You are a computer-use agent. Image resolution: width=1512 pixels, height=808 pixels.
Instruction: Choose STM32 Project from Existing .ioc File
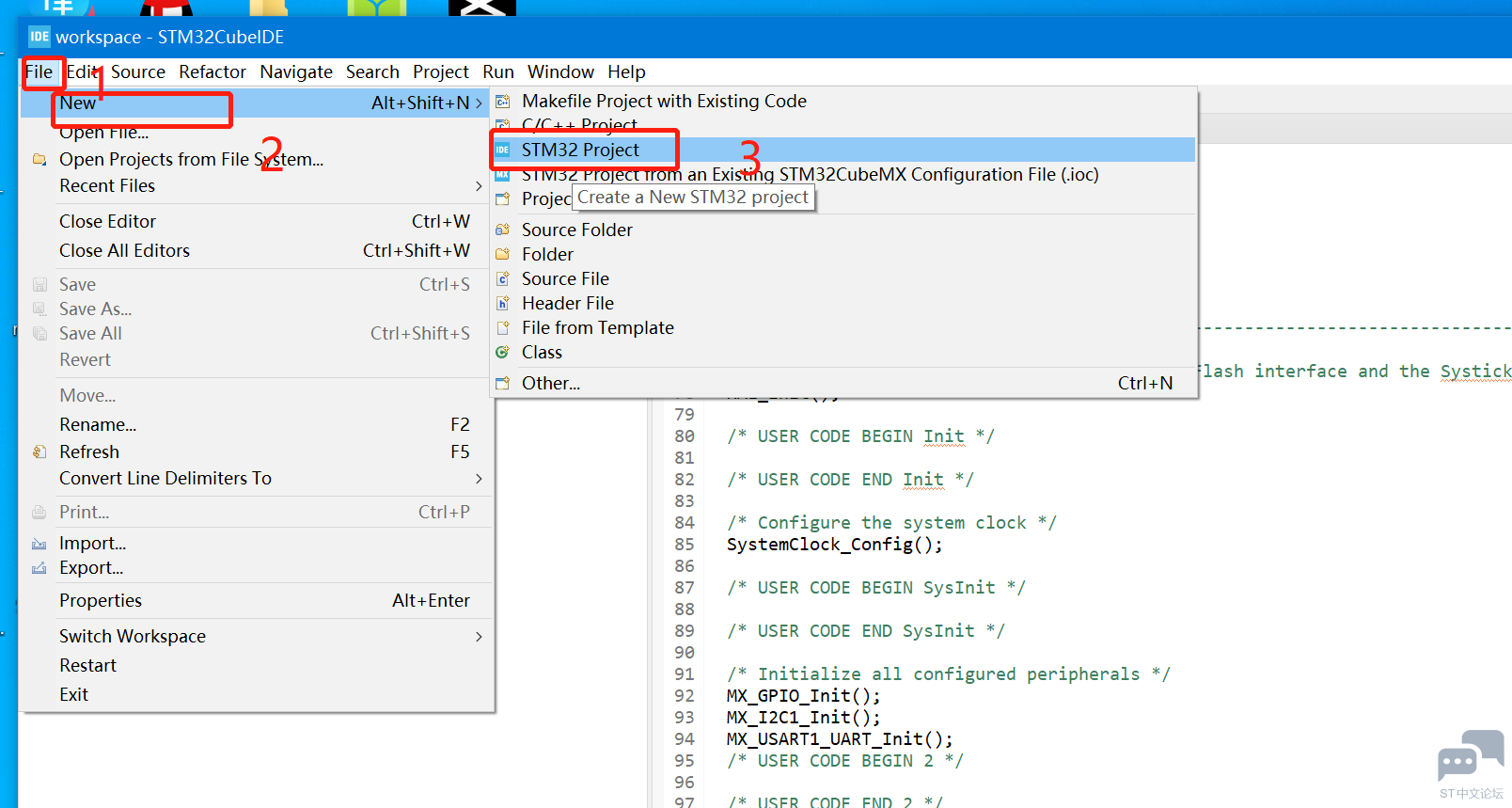[x=843, y=174]
